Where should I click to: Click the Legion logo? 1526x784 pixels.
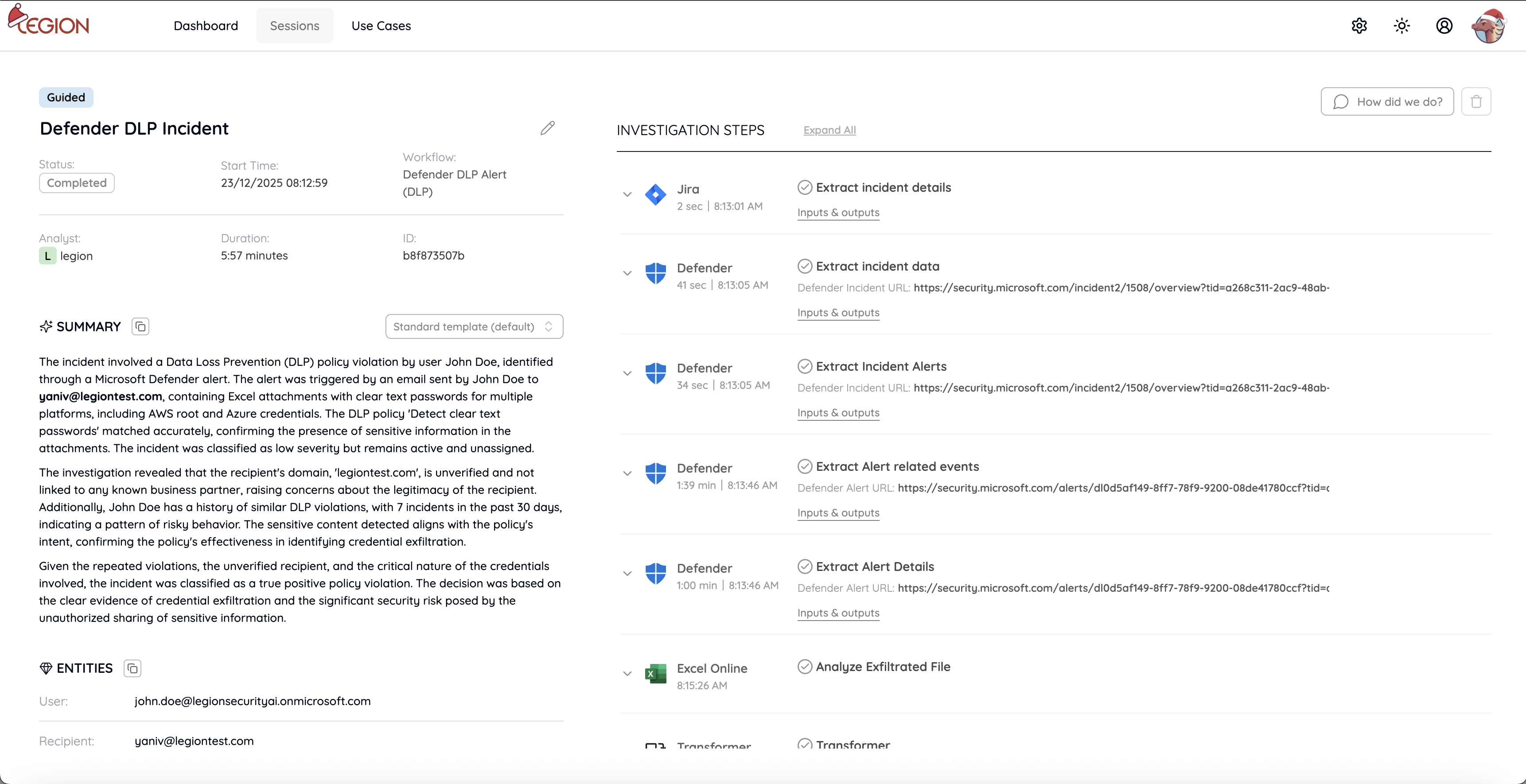click(x=49, y=23)
